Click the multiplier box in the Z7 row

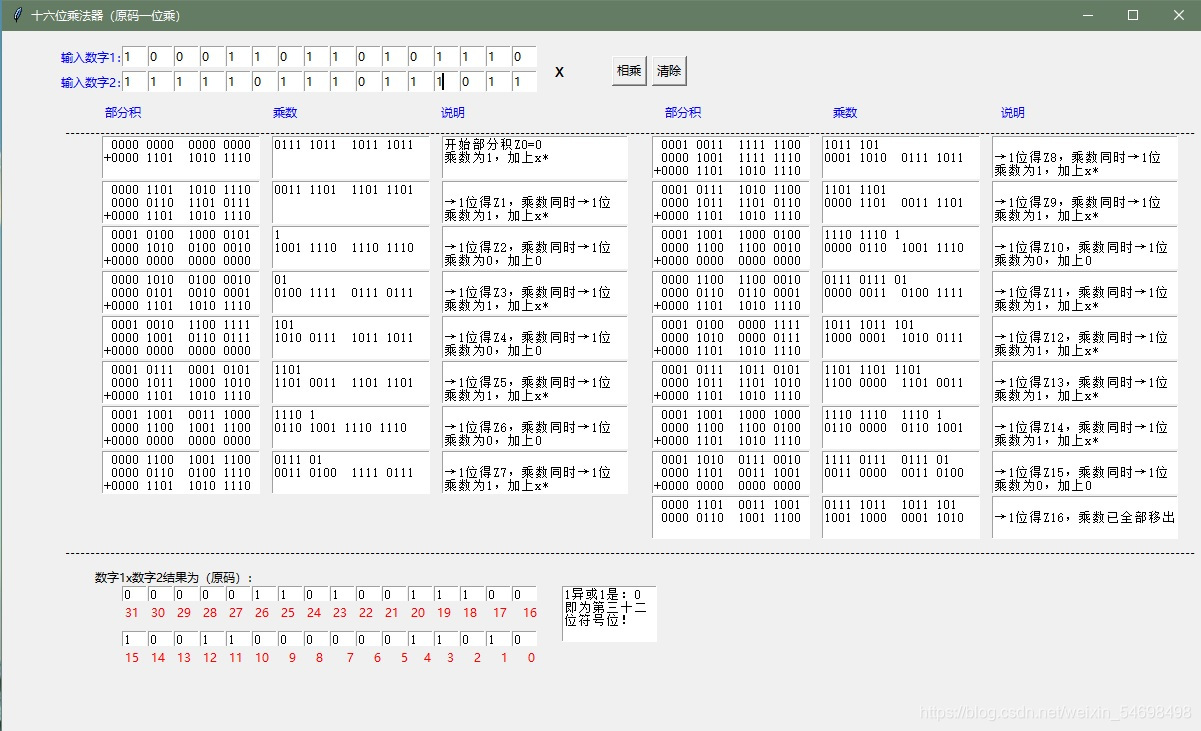pos(350,472)
